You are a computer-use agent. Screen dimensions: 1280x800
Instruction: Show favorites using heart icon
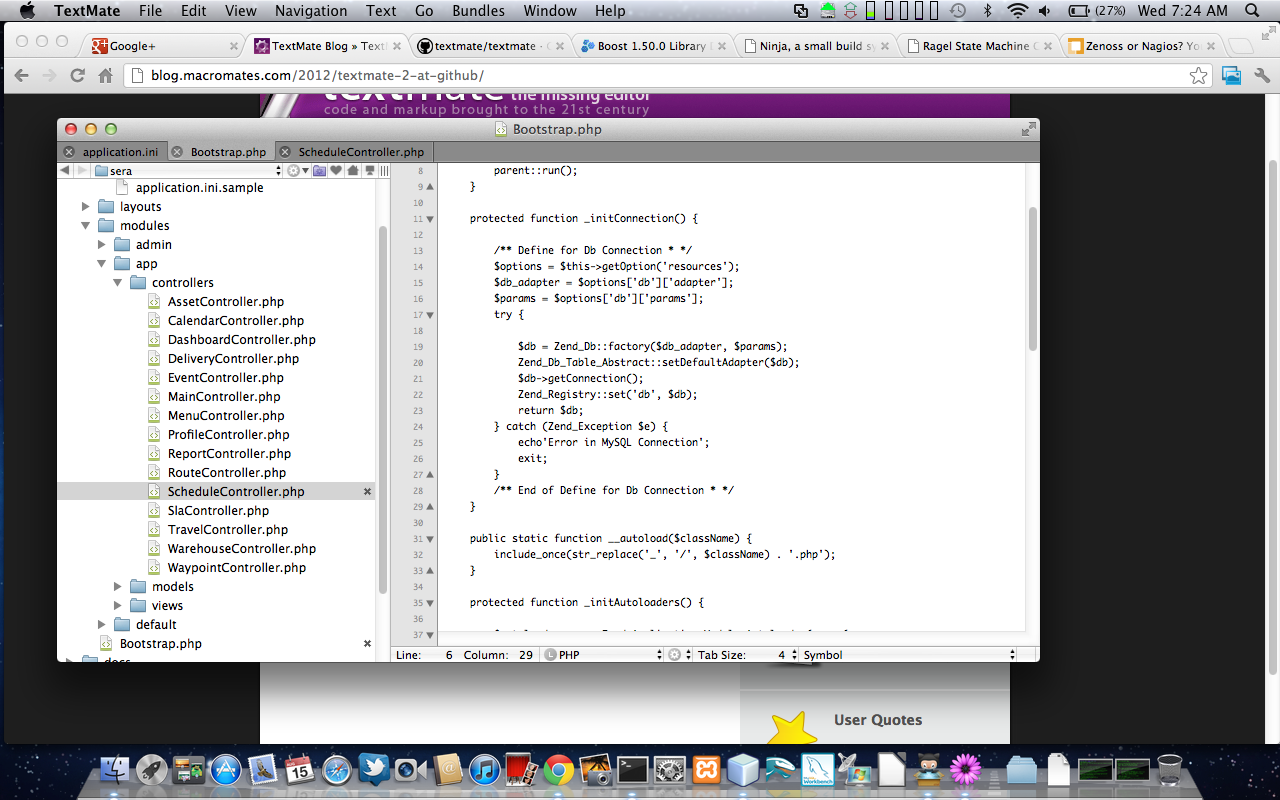pos(336,171)
